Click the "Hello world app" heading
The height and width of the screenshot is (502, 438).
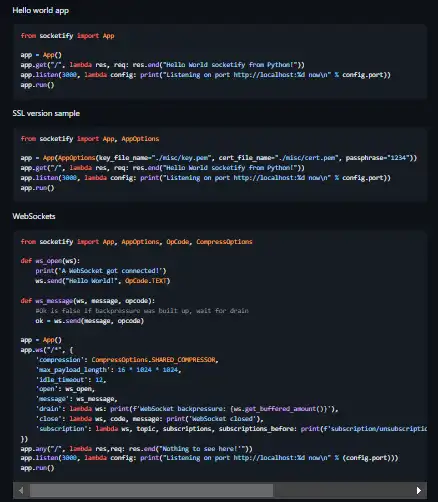point(41,10)
